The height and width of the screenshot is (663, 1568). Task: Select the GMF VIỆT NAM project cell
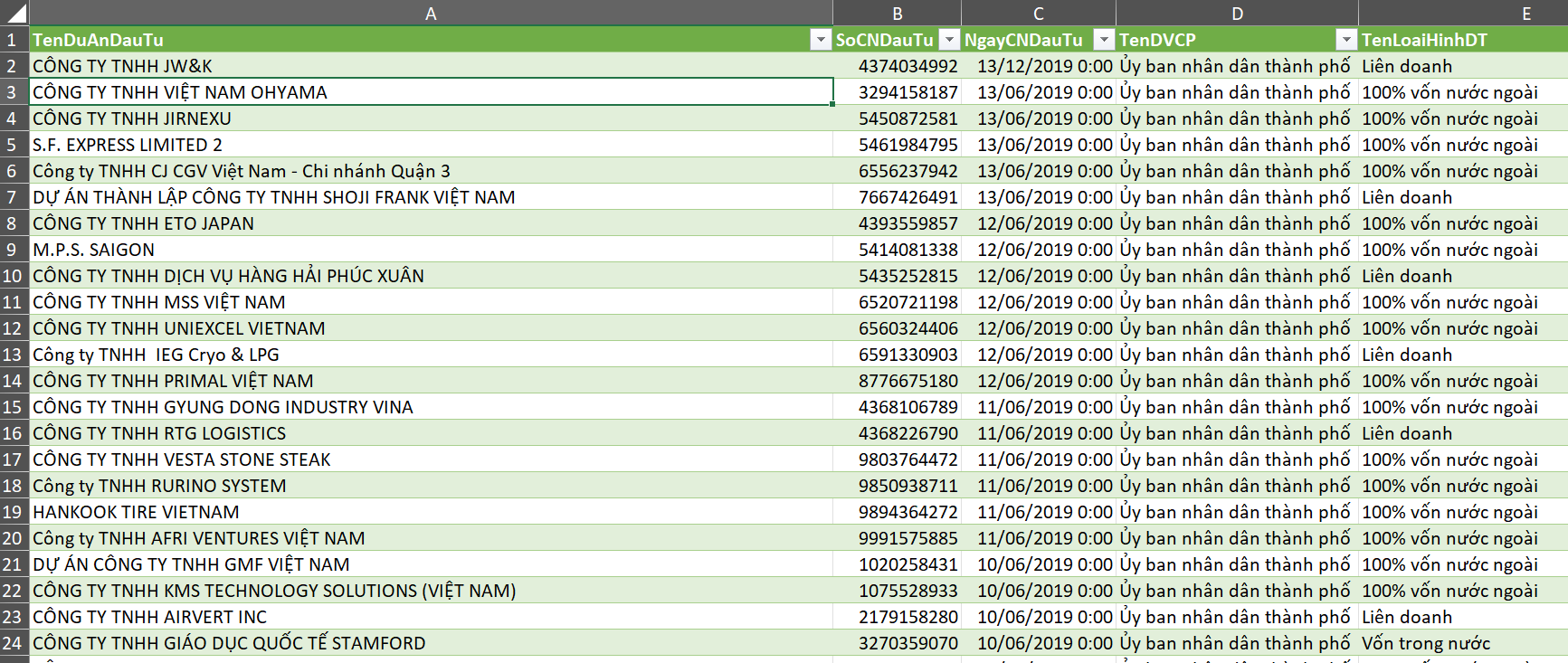tap(431, 564)
